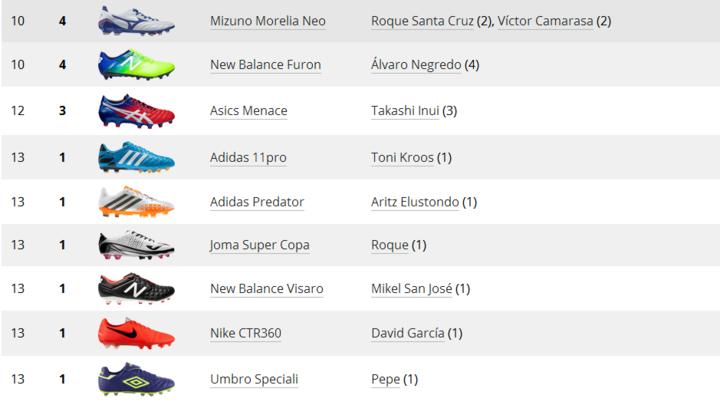Click the Toni Kroos player link

(x=402, y=157)
